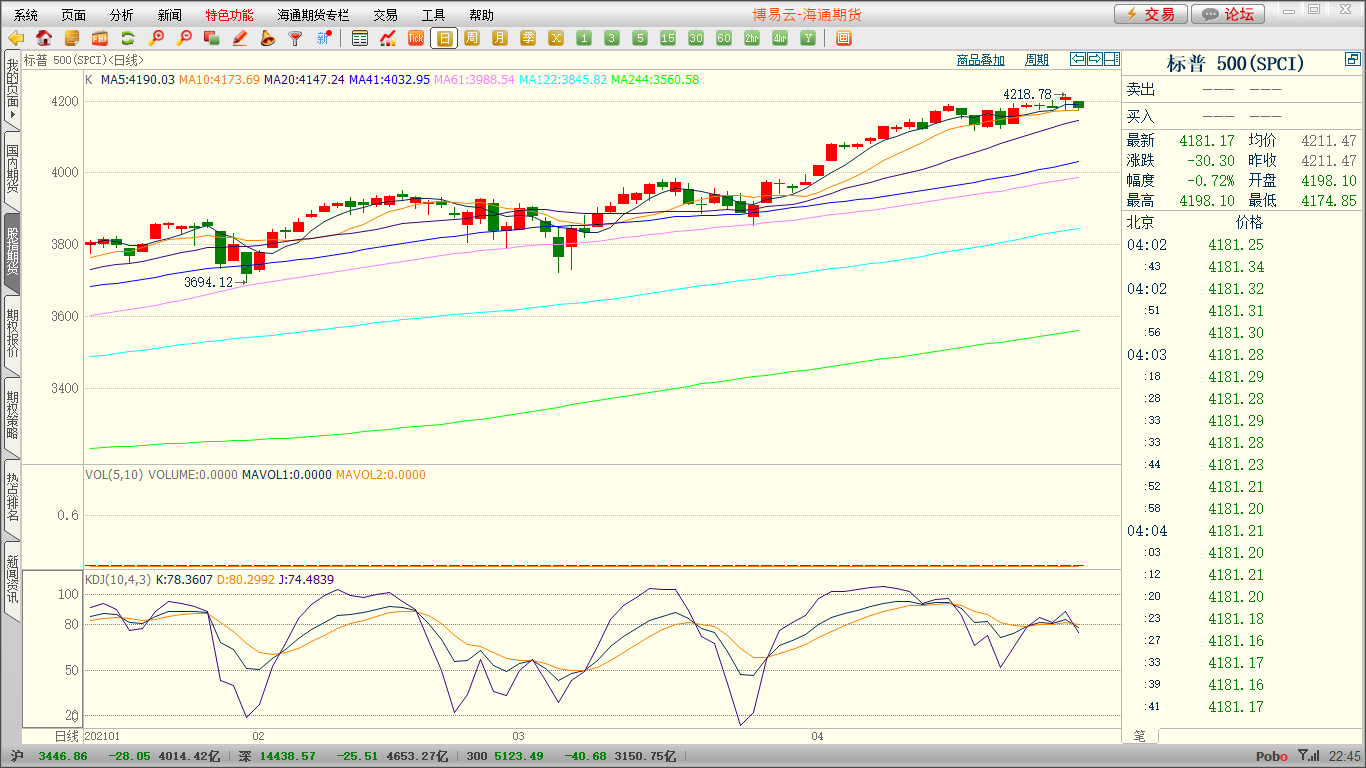The image size is (1366, 768).
Task: Select the Tick chart icon
Action: click(x=416, y=38)
